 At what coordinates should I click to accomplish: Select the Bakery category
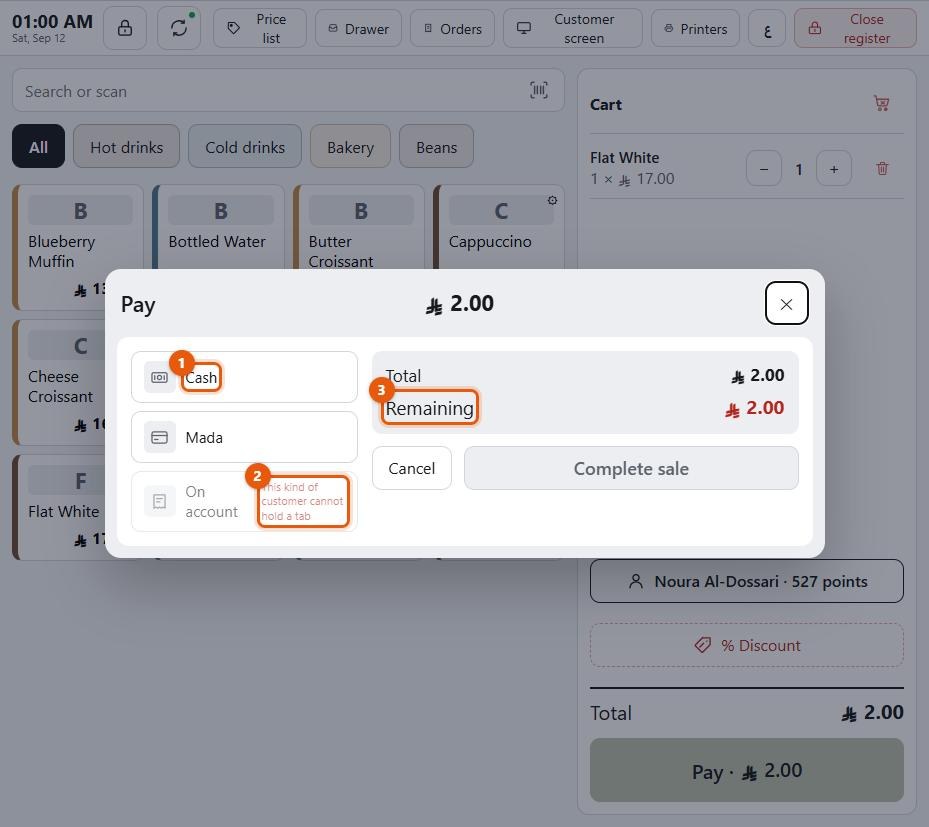(x=350, y=146)
